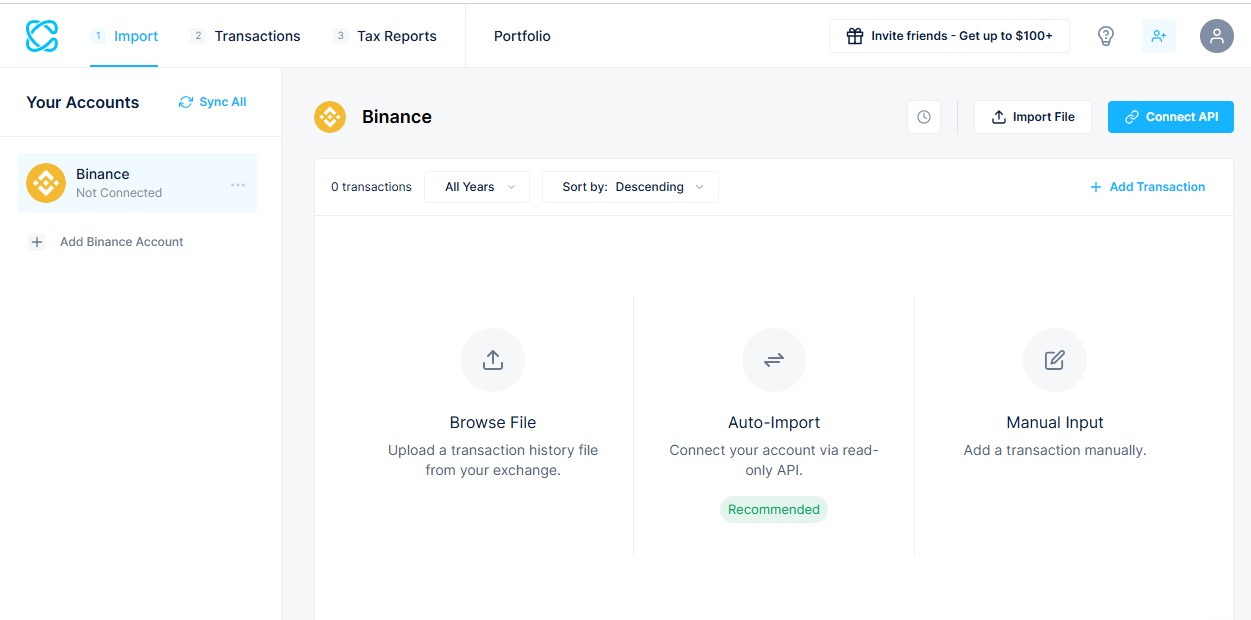Click Add Transaction above the transactions list
Screen dimensions: 1251x620
point(1147,187)
